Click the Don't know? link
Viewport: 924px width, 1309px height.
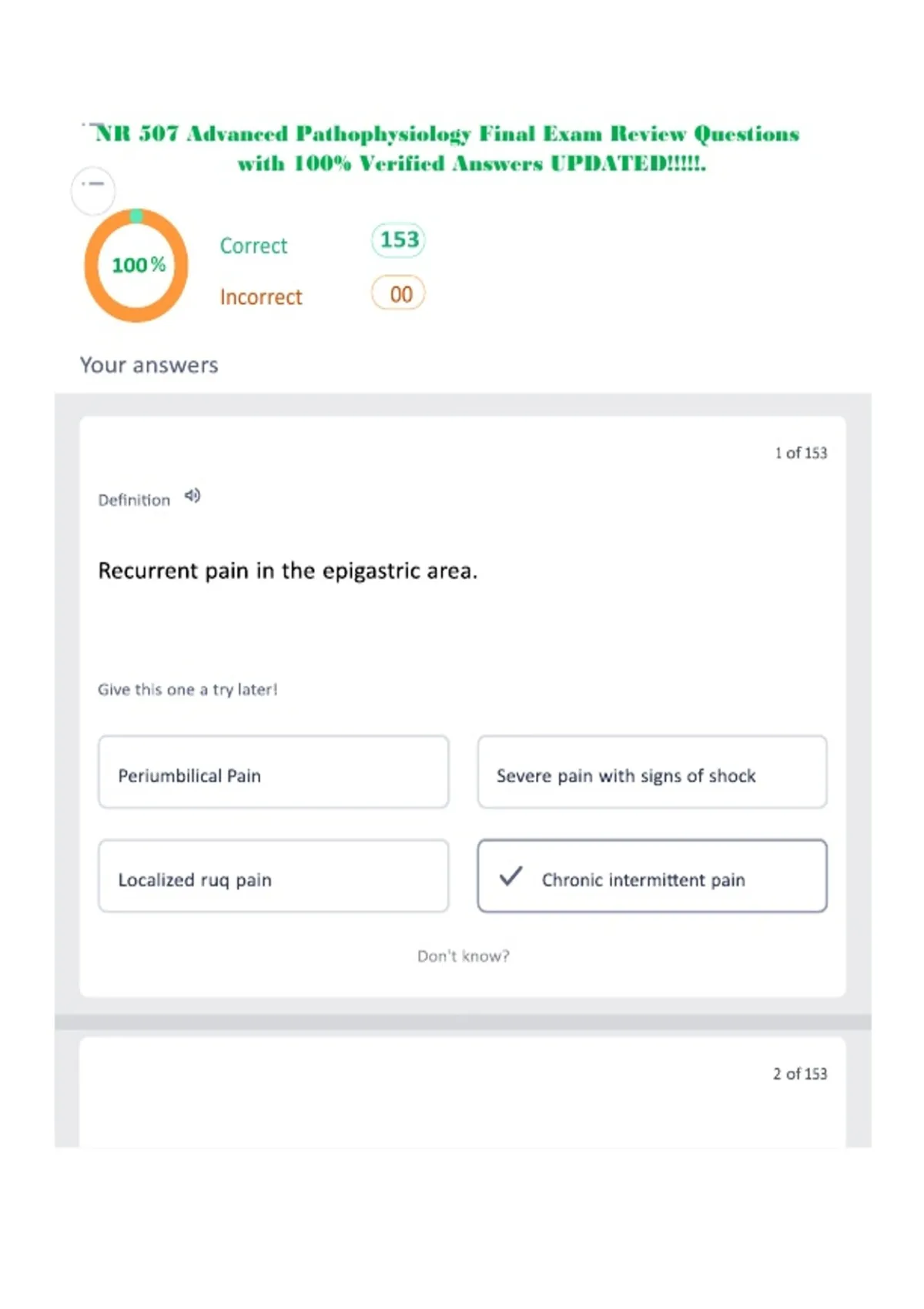(x=464, y=956)
